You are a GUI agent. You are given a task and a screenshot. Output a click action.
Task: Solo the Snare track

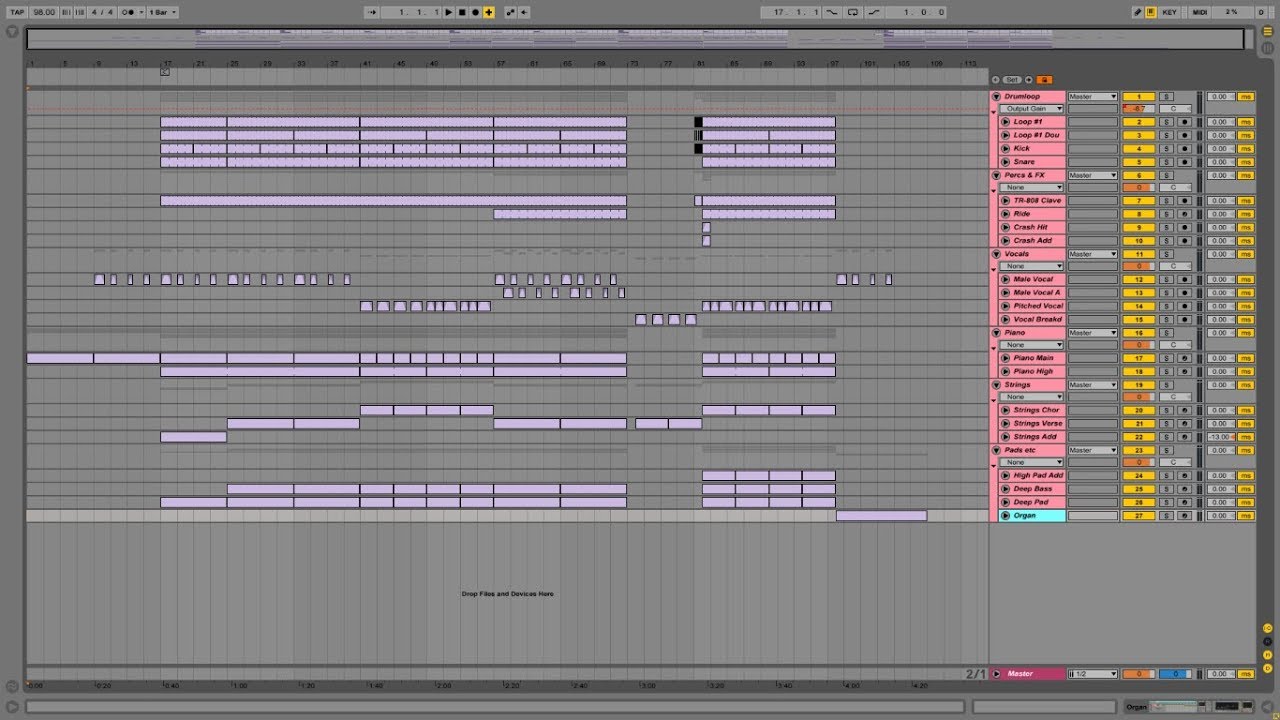pos(1166,162)
